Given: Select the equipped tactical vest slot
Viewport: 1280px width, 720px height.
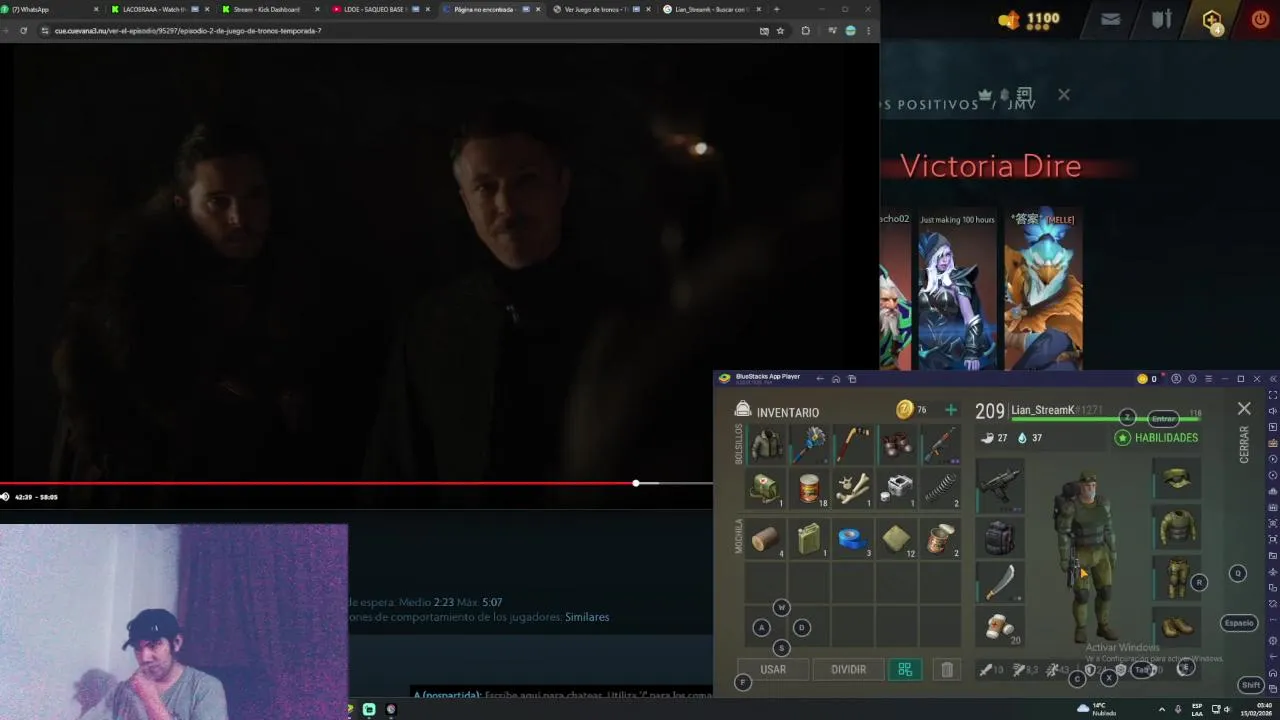Looking at the screenshot, I should (1177, 528).
